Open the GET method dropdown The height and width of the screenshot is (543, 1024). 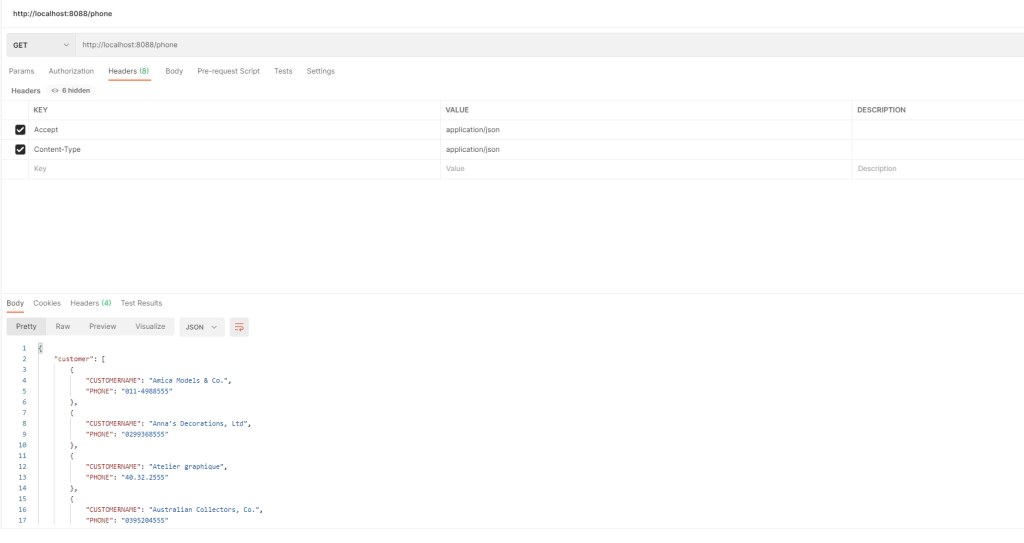tap(41, 45)
